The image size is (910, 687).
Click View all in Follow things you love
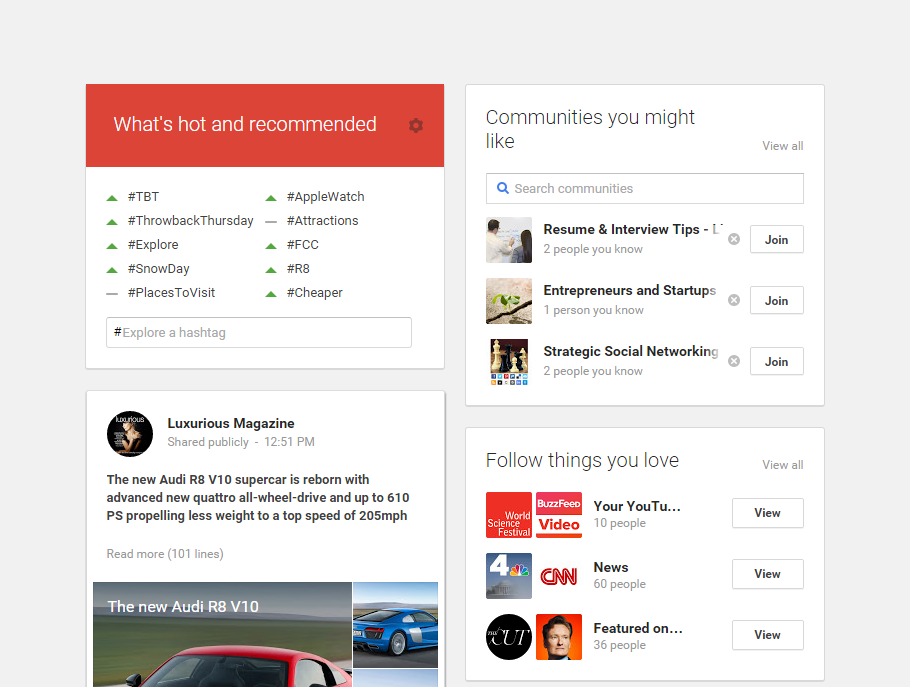(x=782, y=465)
